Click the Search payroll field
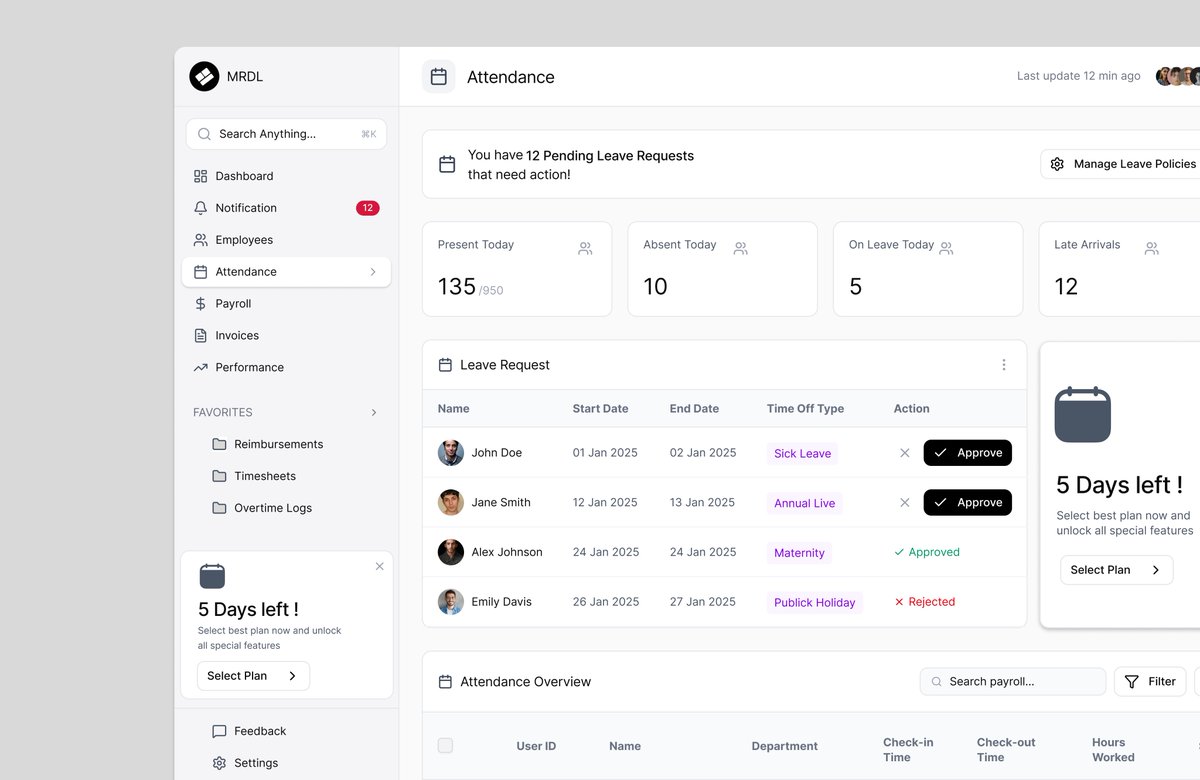The image size is (1200, 780). coord(1013,682)
